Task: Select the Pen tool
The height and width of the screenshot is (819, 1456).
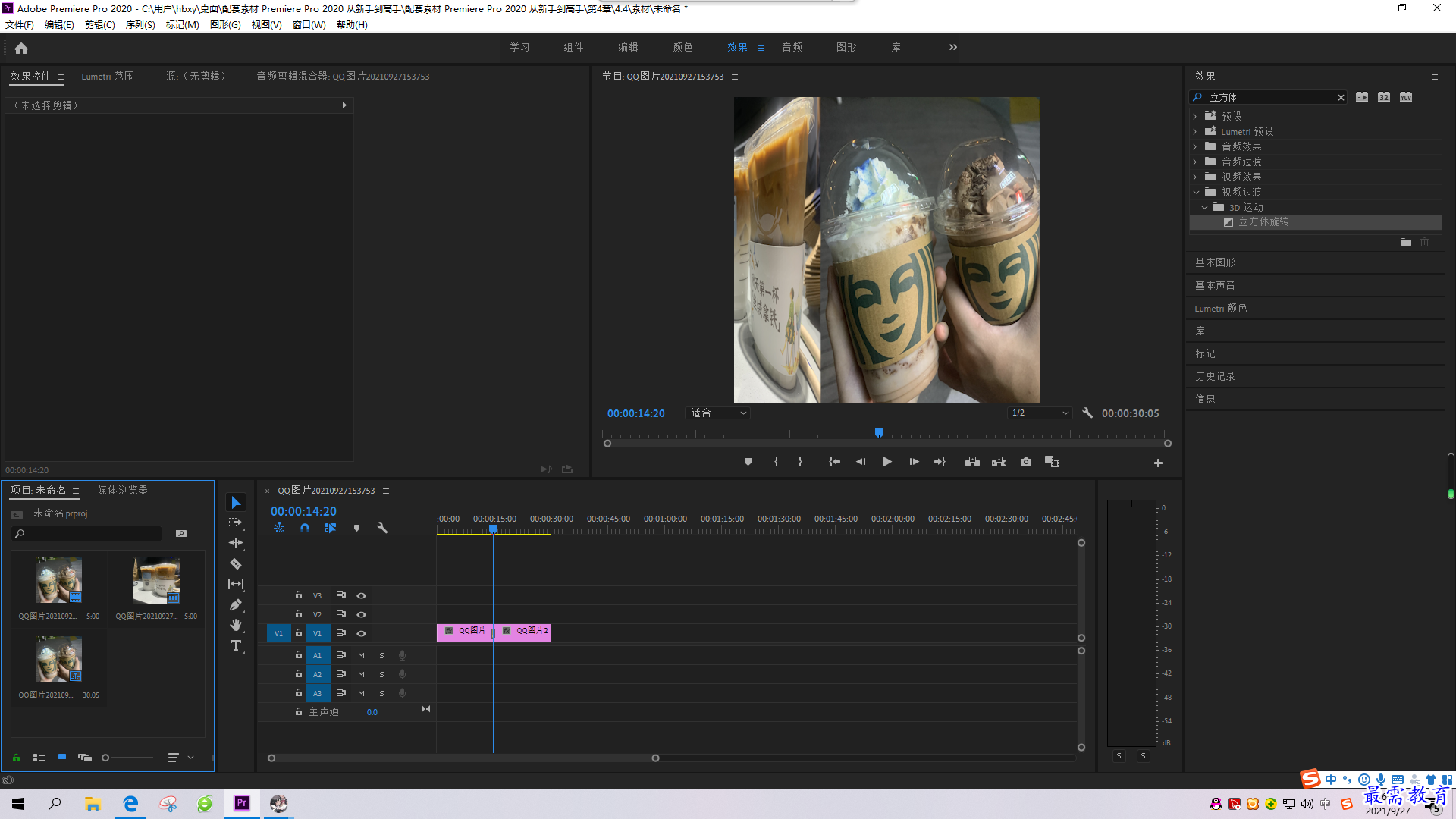Action: click(x=236, y=604)
